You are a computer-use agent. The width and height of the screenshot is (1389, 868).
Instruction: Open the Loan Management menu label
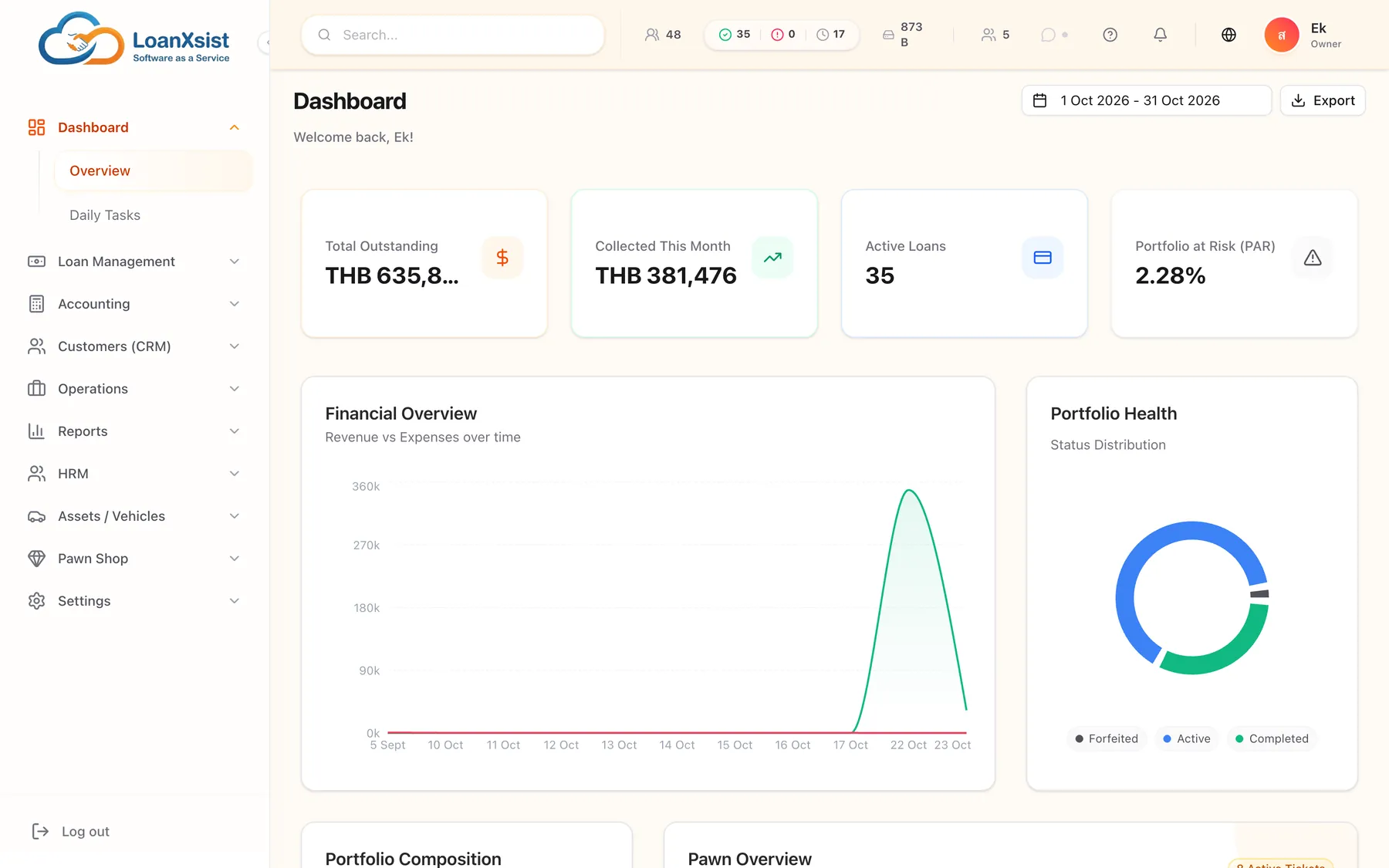click(x=117, y=262)
